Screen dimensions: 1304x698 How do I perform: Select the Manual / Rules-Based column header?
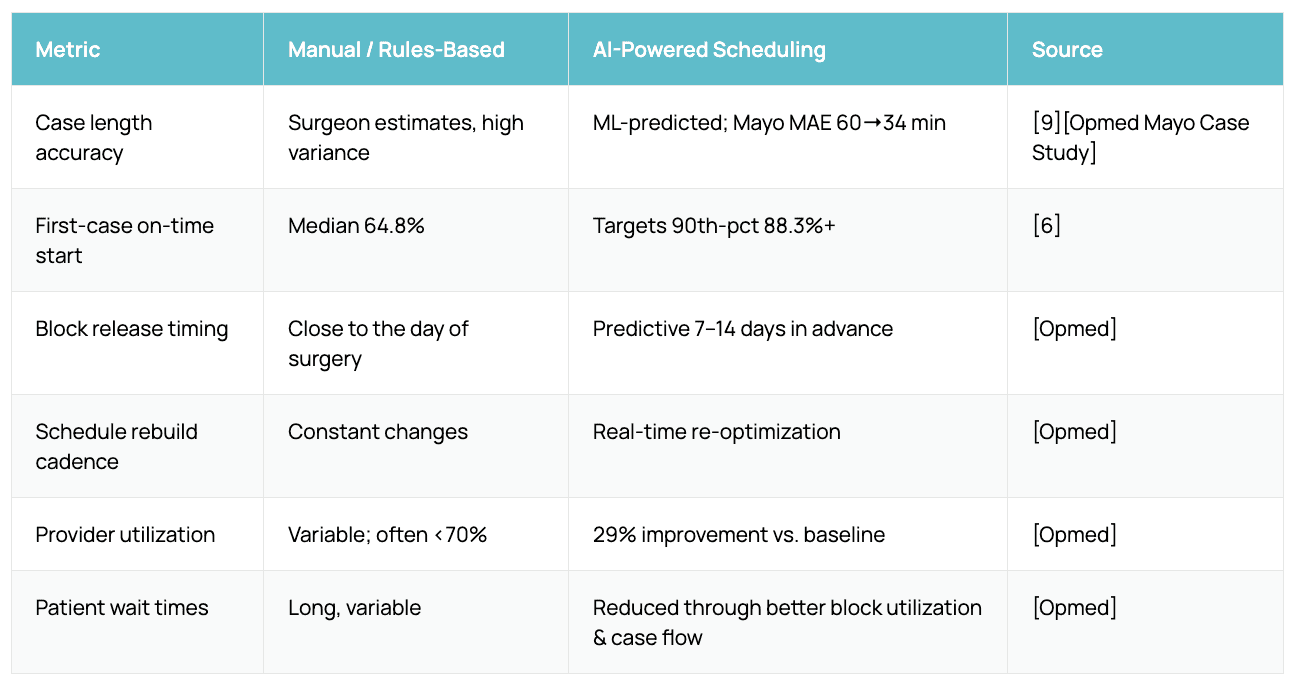396,50
